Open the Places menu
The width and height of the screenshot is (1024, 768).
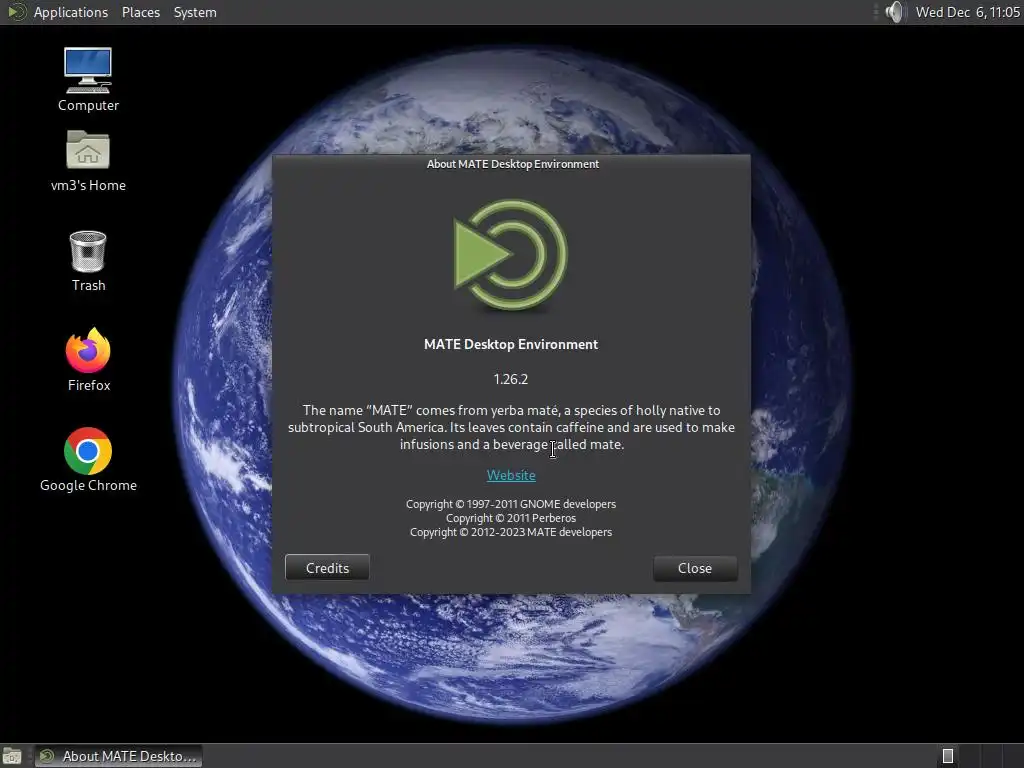(x=140, y=12)
